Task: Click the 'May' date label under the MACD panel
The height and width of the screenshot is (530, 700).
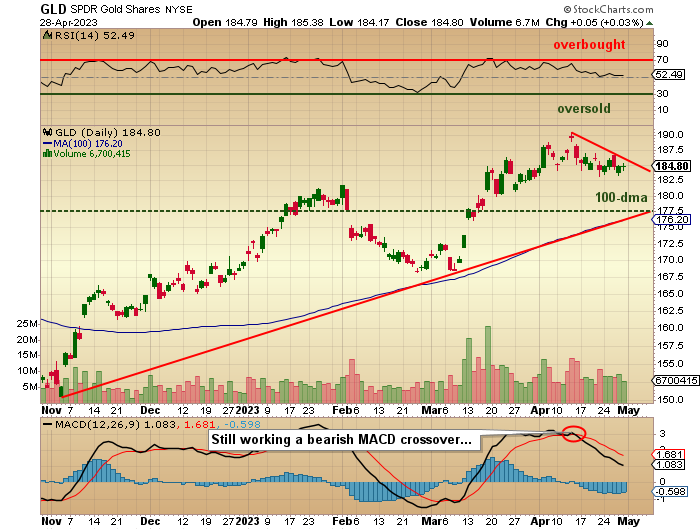Action: [628, 521]
